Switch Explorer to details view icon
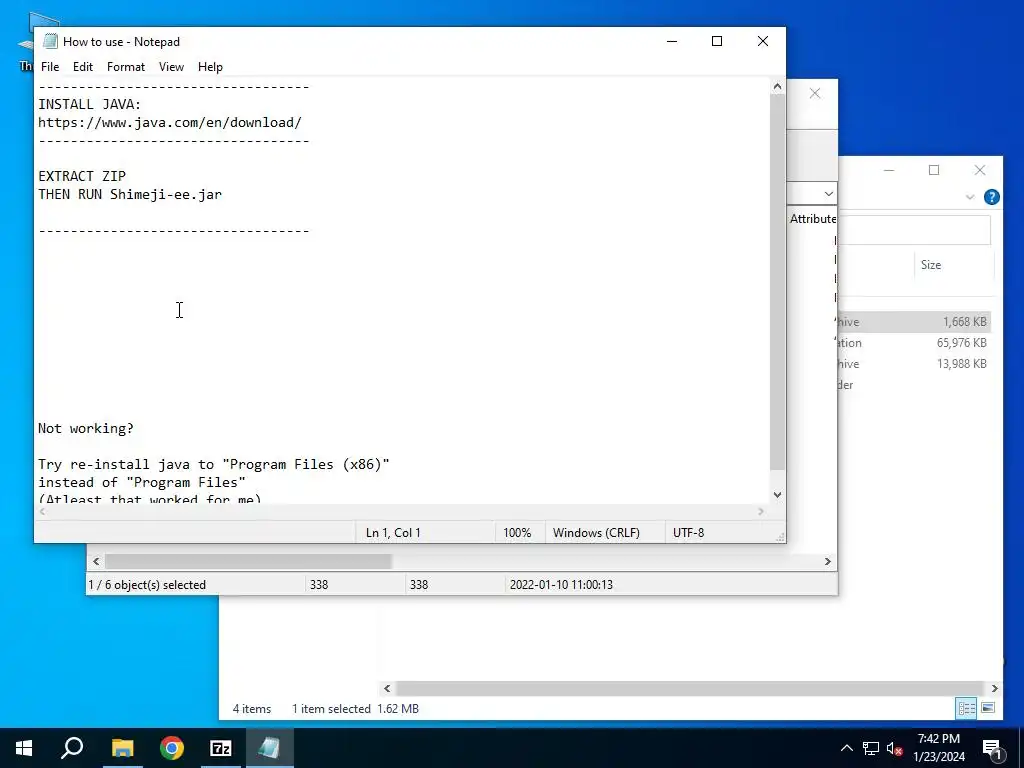1024x768 pixels. (966, 708)
